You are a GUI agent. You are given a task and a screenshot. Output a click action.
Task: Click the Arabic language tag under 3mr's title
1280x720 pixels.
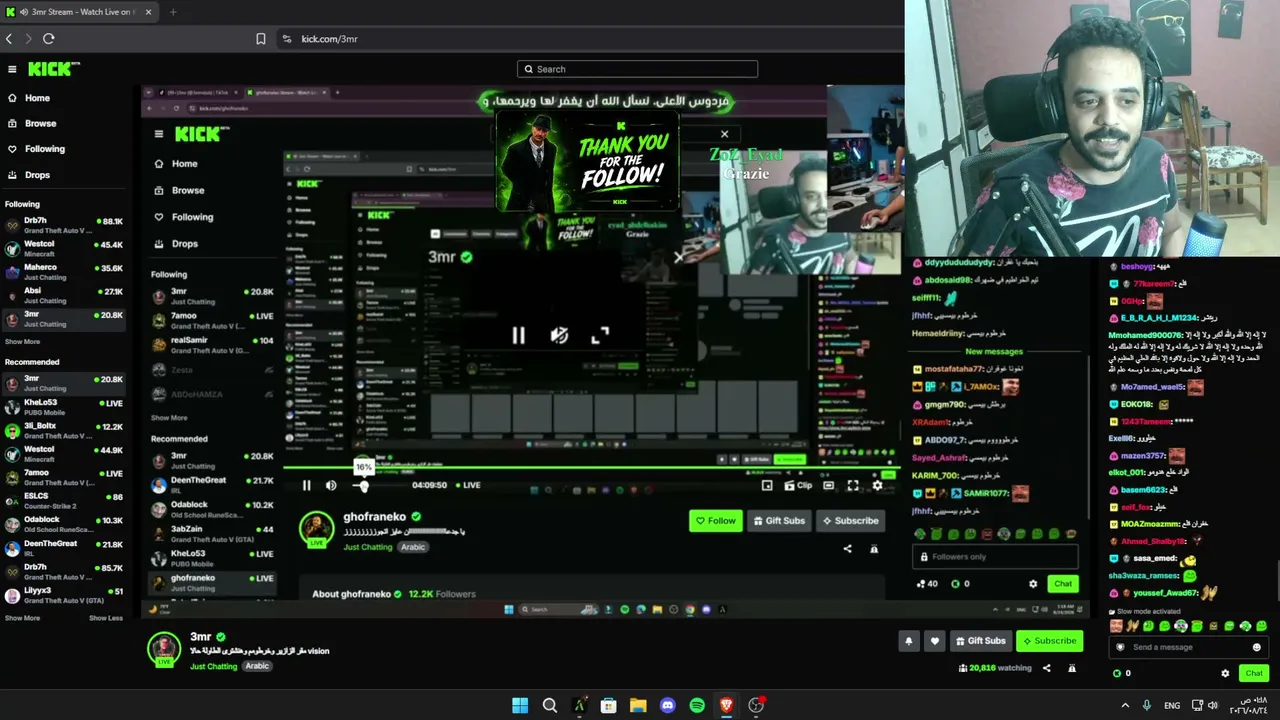pyautogui.click(x=257, y=666)
